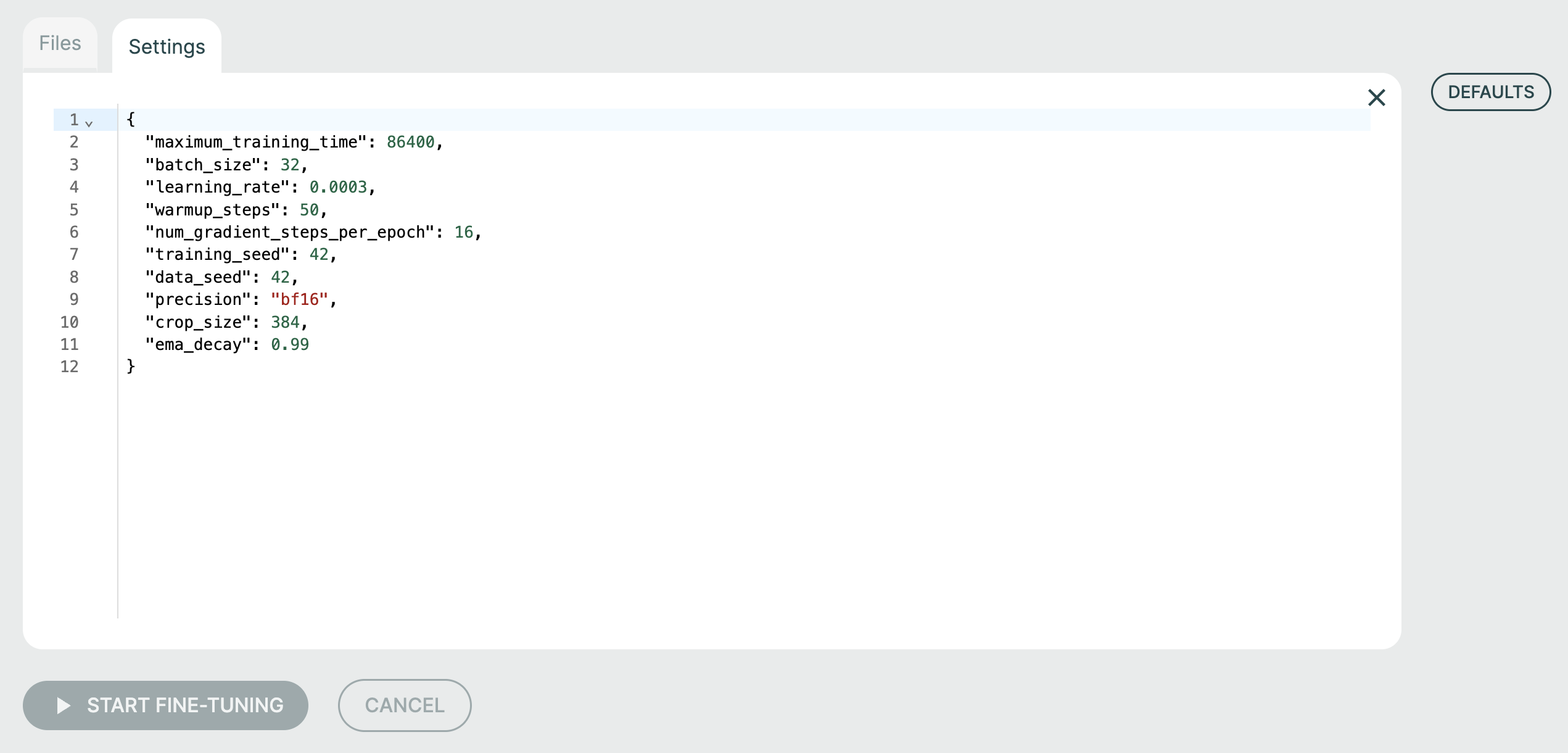Click the crop_size value 384
Image resolution: width=1568 pixels, height=753 pixels.
285,322
